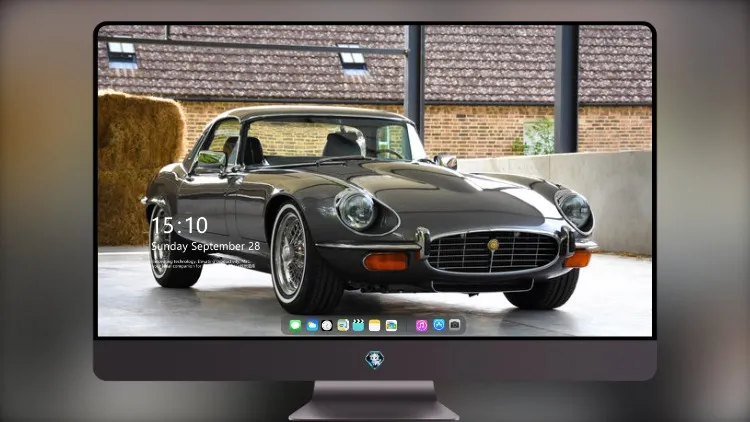Screen dimensions: 750x422
Task: Open the Maps app in dock
Action: (343, 325)
